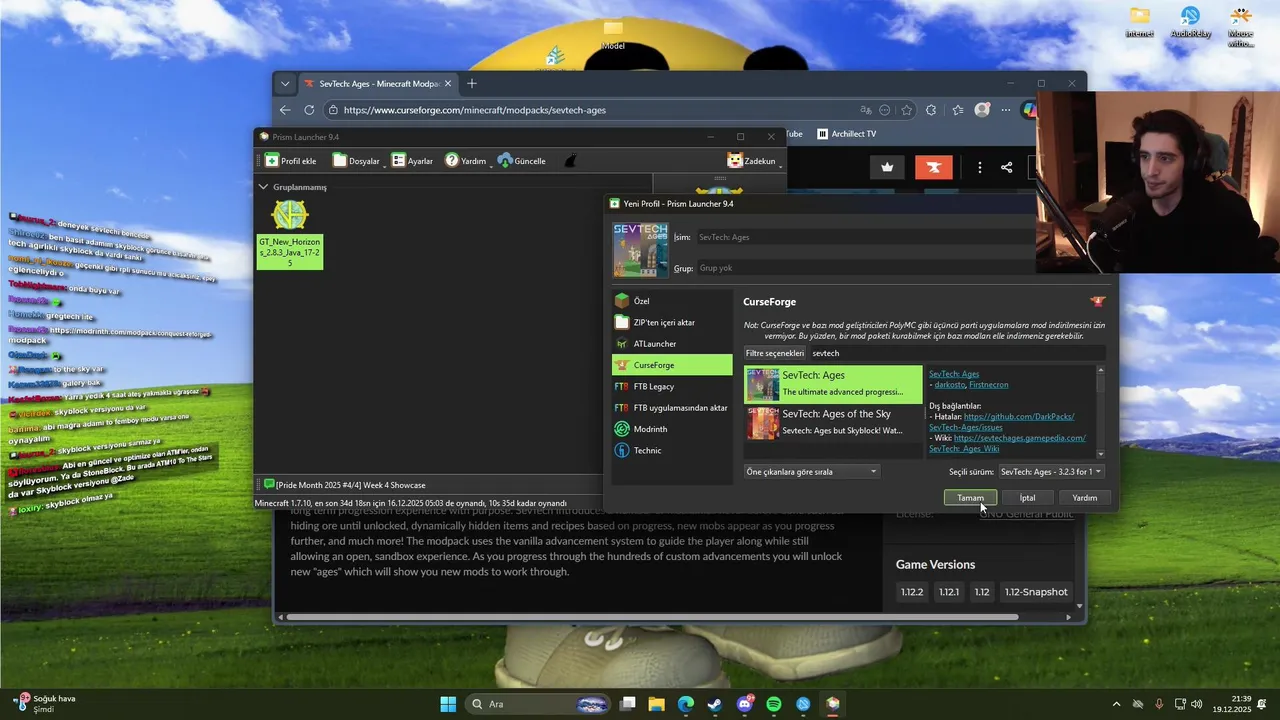Click the Güncelle update toolbar button
Screen dimensions: 1280x720
coord(522,161)
